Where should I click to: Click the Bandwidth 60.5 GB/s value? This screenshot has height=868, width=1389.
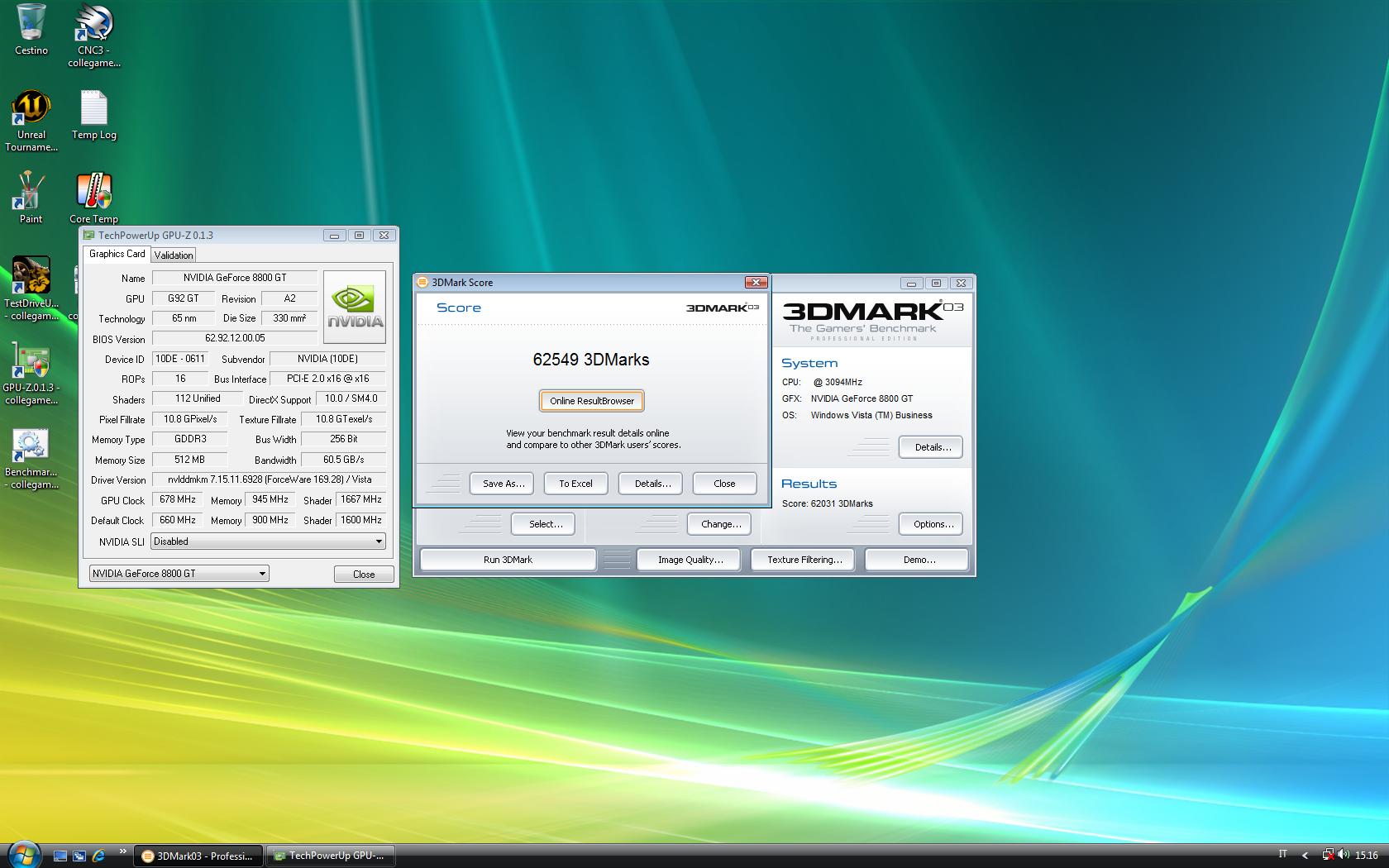343,460
